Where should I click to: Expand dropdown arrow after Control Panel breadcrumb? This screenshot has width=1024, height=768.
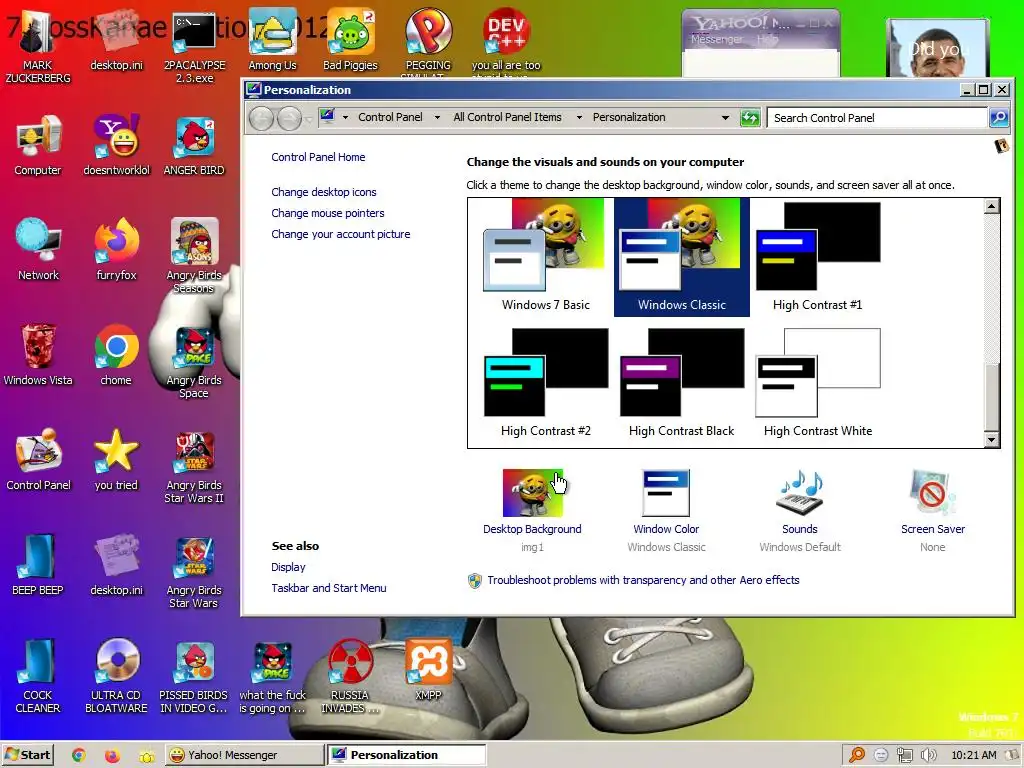(x=437, y=118)
